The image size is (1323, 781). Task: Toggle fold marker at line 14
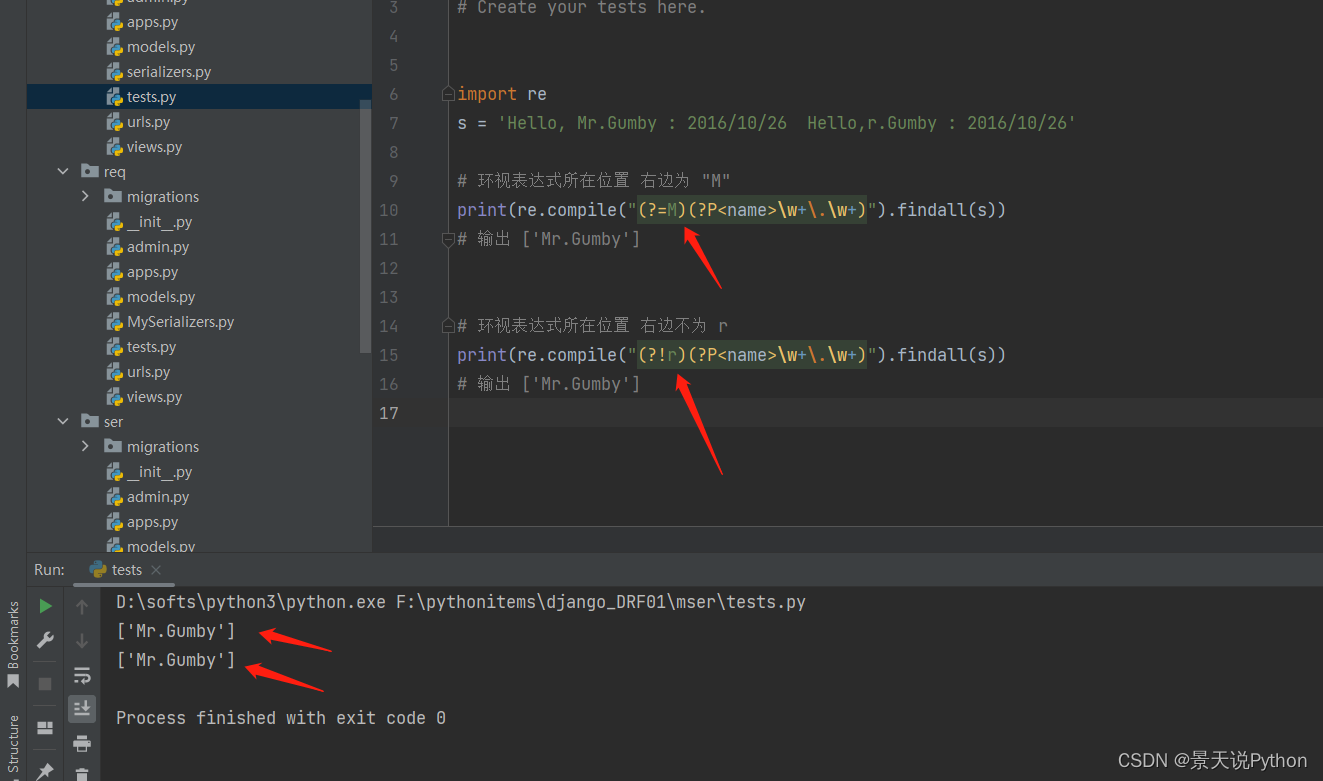point(449,326)
